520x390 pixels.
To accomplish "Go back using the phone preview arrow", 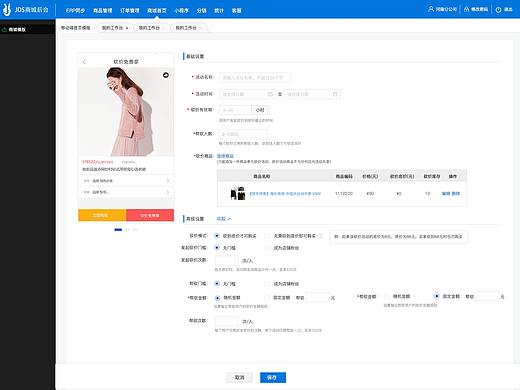I will [x=84, y=62].
